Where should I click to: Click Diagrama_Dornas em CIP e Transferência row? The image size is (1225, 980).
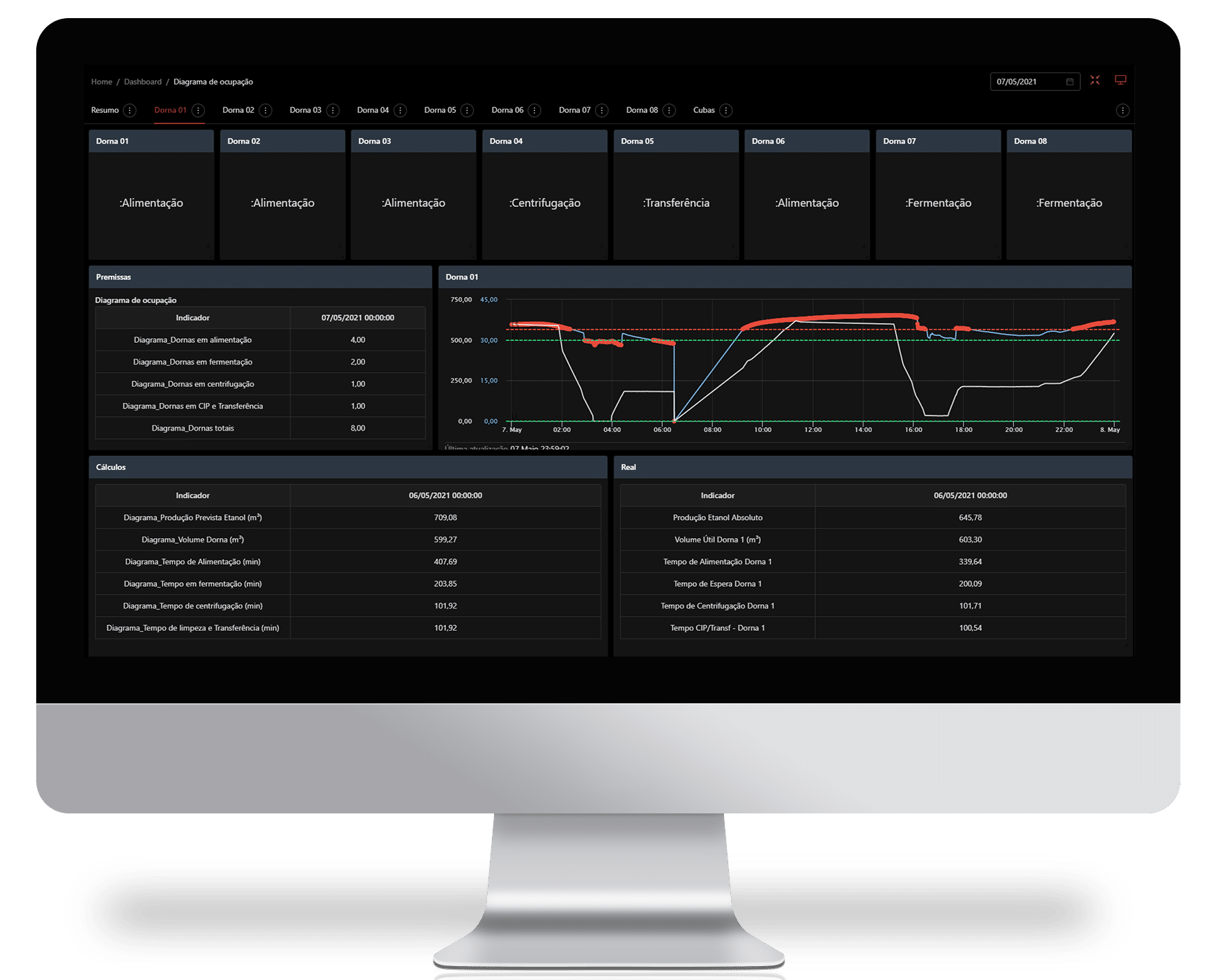point(260,406)
